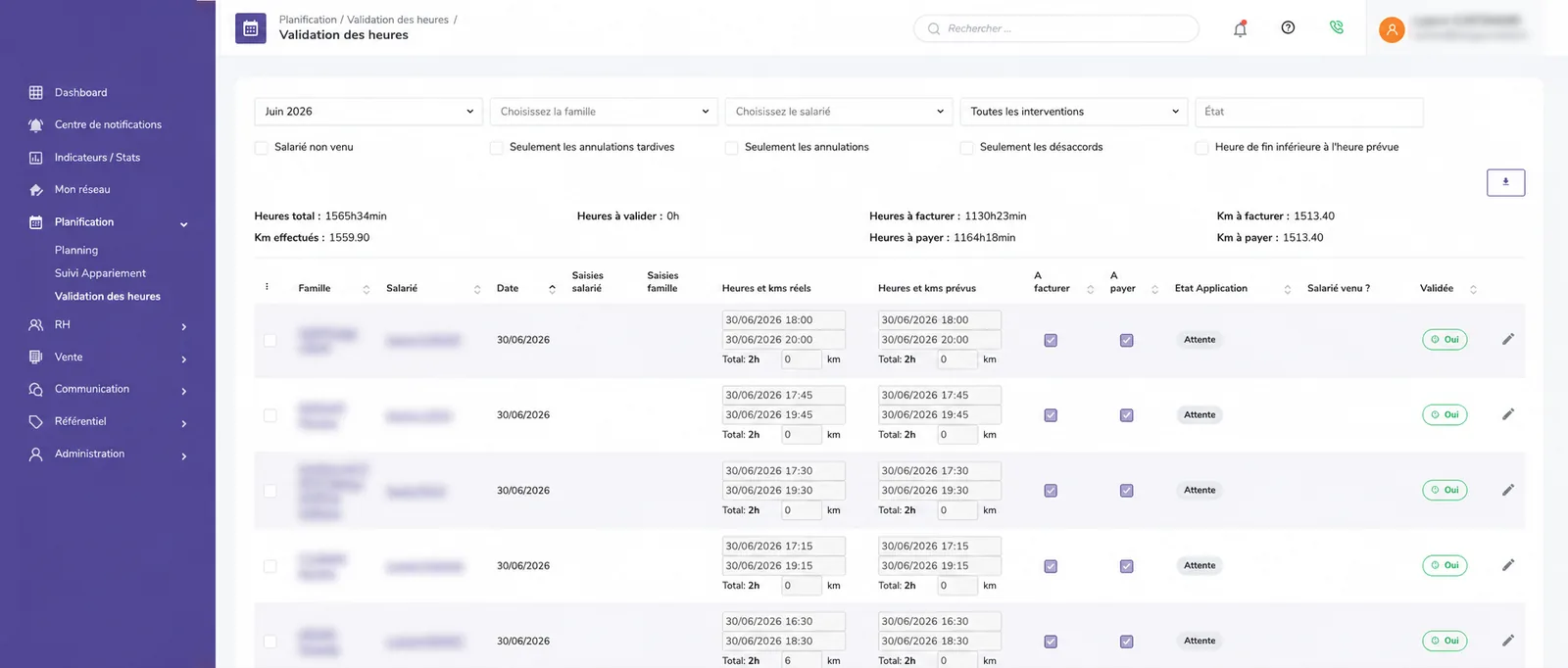Select Validation des heures submenu item

click(108, 296)
